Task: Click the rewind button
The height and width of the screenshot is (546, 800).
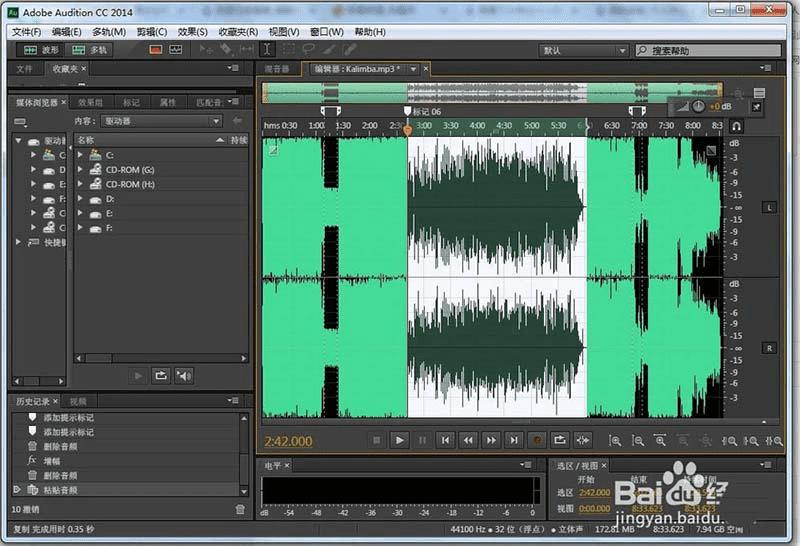Action: 468,439
